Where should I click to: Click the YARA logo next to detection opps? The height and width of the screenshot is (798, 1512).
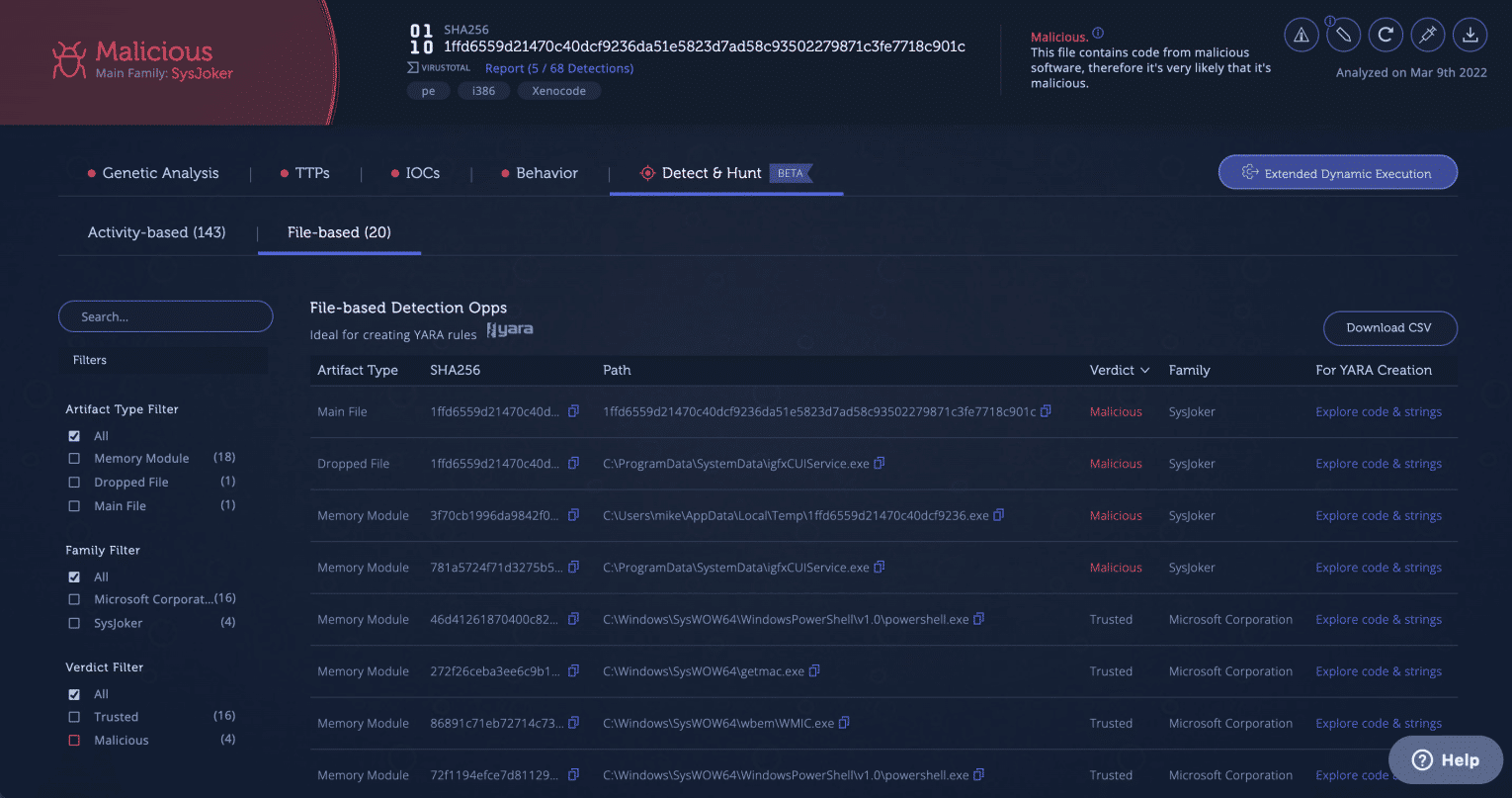509,328
